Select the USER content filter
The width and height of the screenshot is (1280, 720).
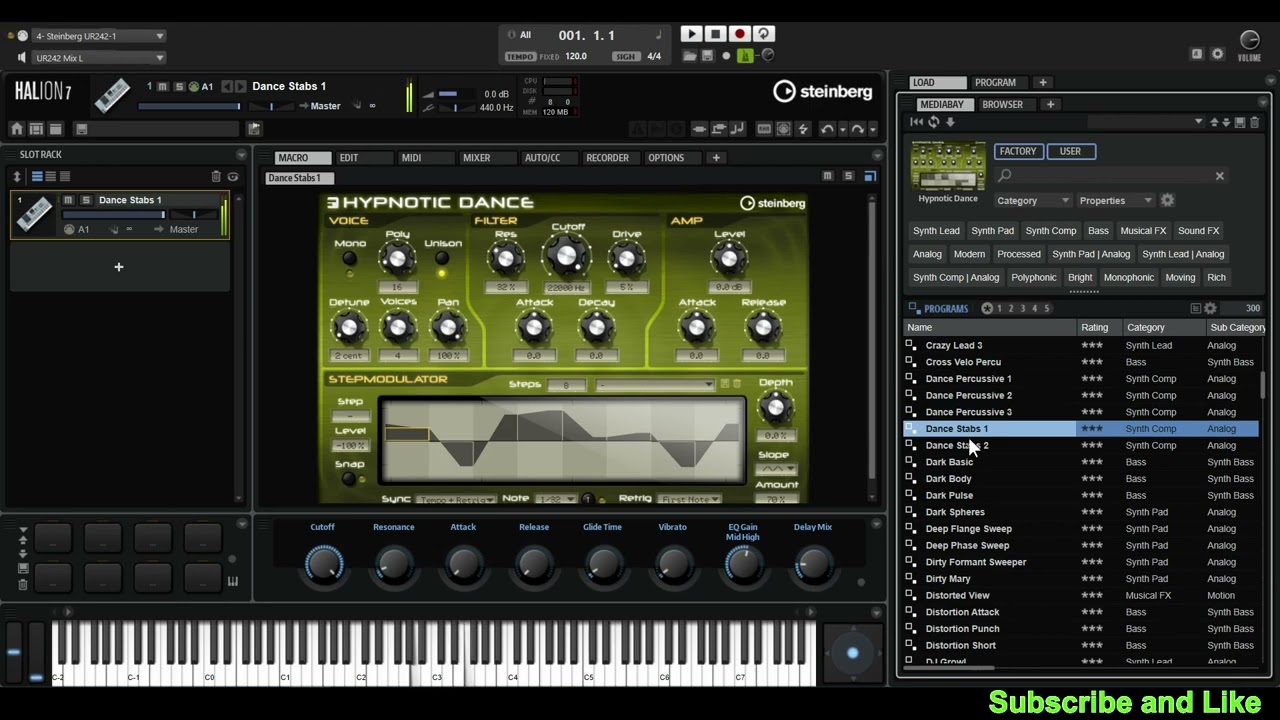coord(1070,151)
